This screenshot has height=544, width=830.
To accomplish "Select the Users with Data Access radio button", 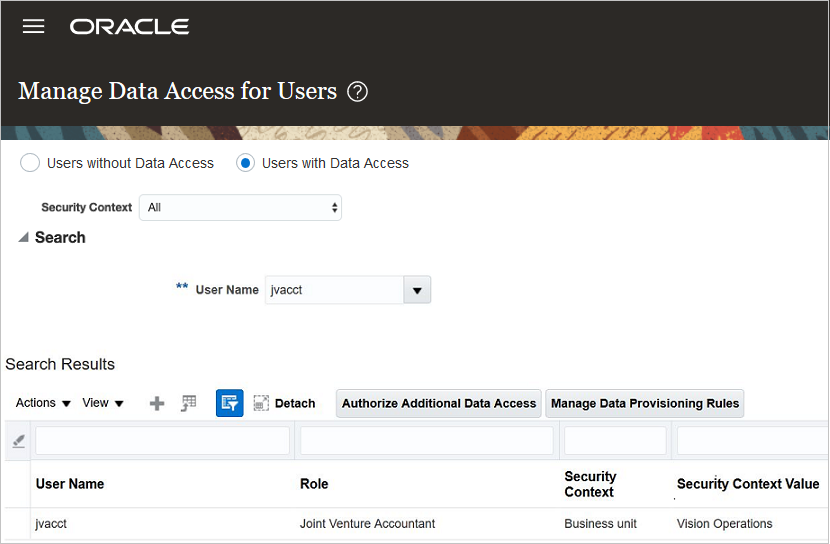I will click(x=246, y=163).
